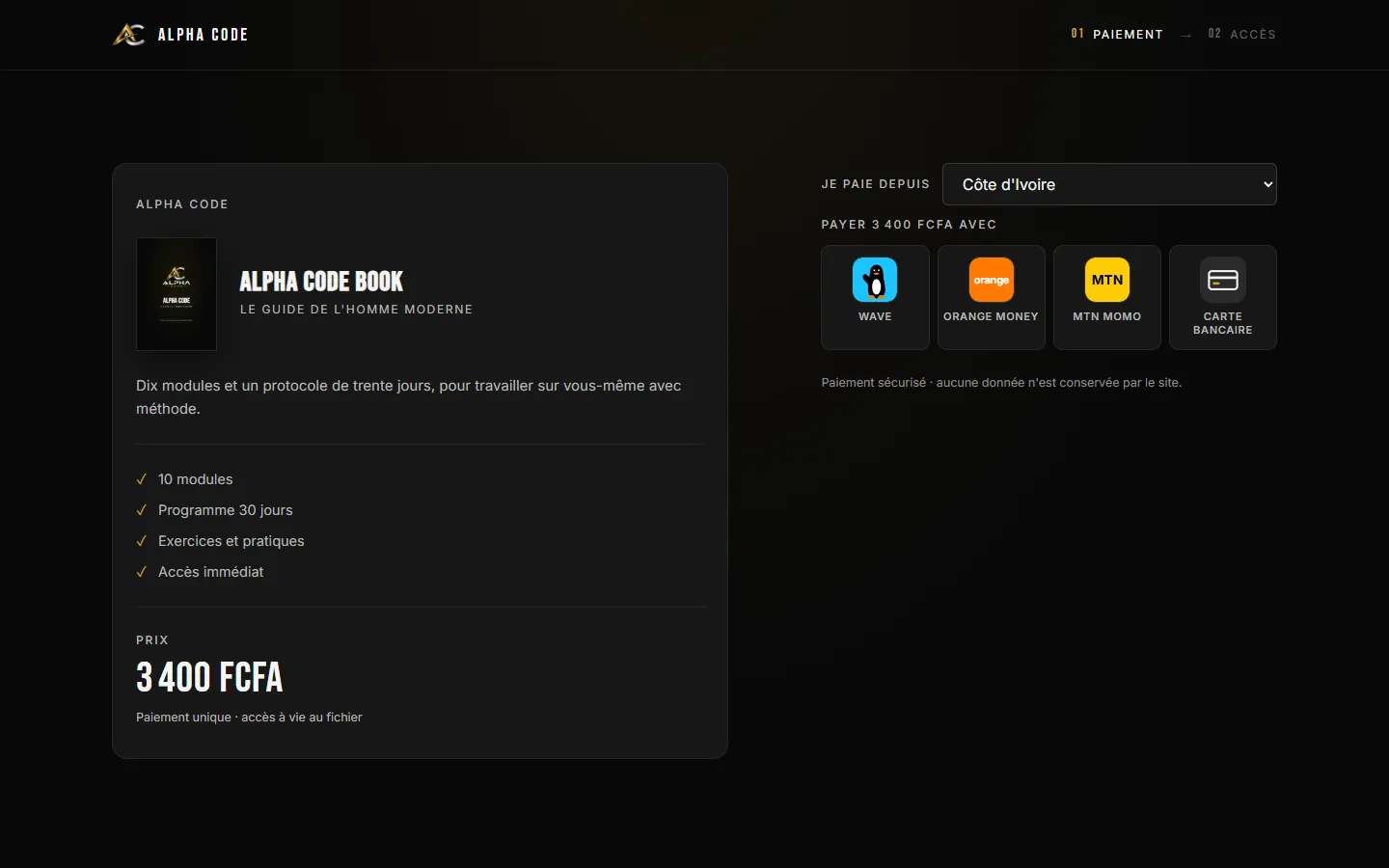Open the Alpha Code Book cover thumbnail

click(177, 294)
